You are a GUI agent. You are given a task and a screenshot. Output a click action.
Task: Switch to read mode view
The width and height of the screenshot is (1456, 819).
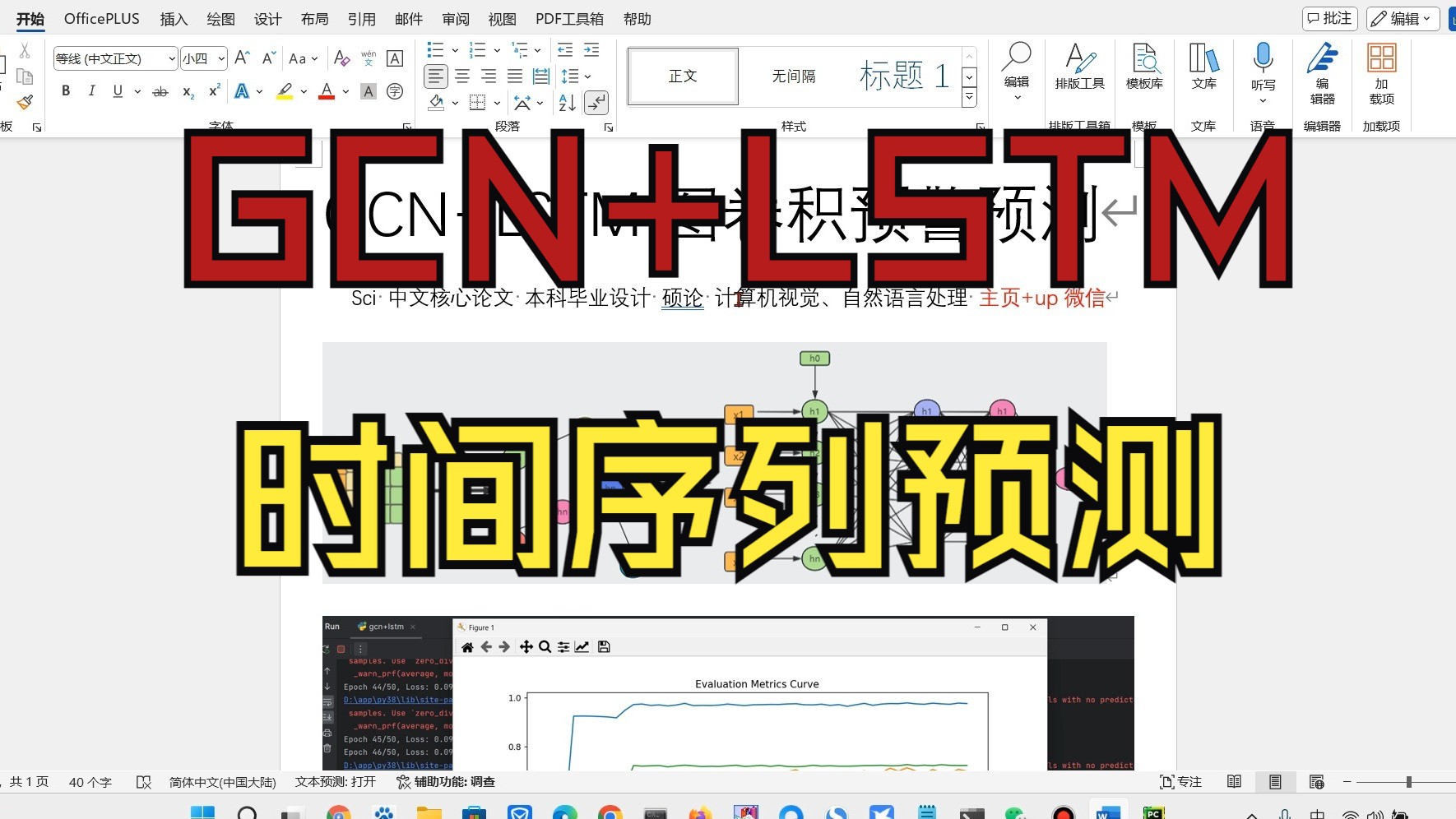coord(1234,782)
